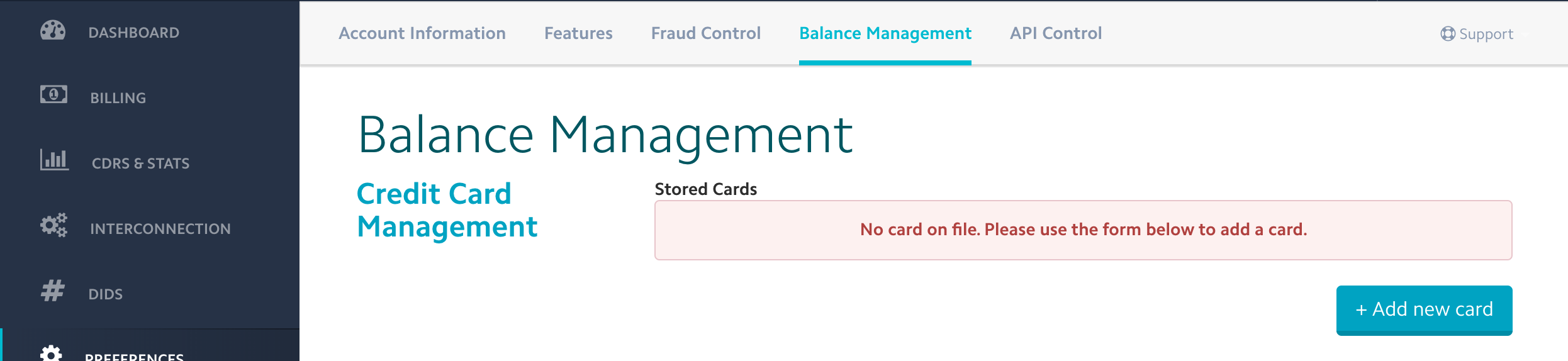The height and width of the screenshot is (361, 1568).
Task: Open the Features tab
Action: click(578, 33)
